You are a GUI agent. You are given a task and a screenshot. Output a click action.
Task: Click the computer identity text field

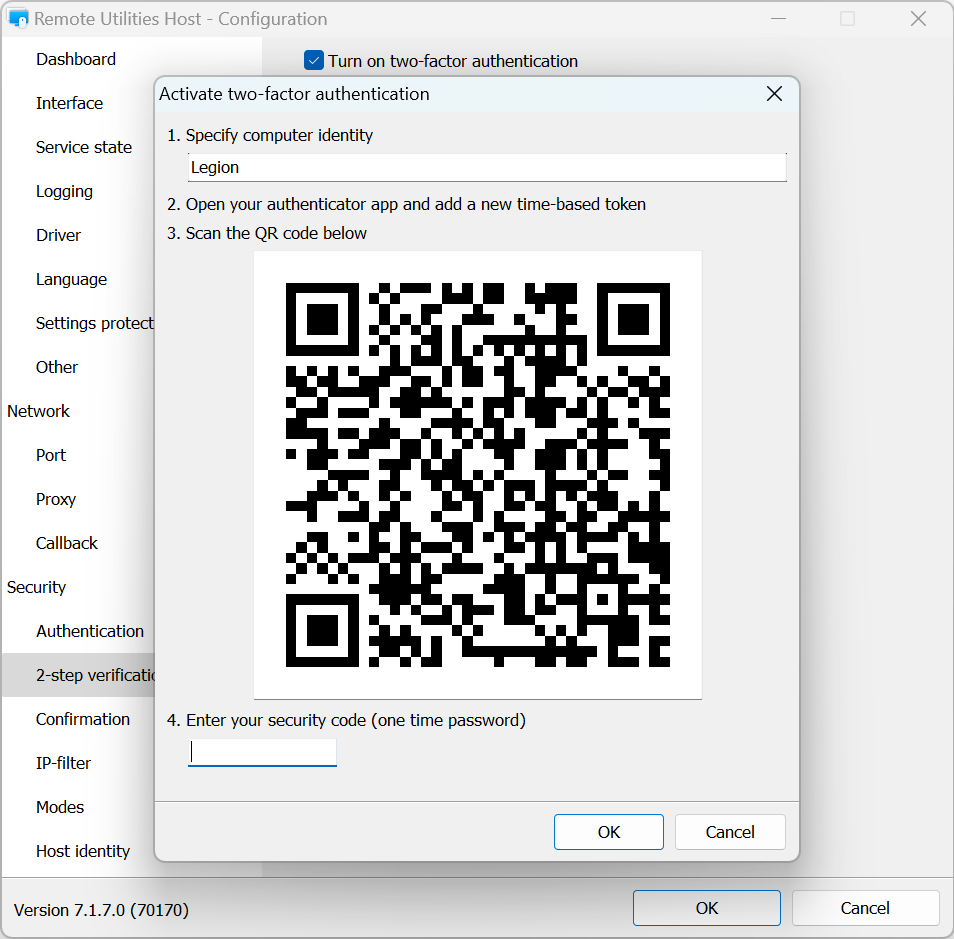pos(486,167)
